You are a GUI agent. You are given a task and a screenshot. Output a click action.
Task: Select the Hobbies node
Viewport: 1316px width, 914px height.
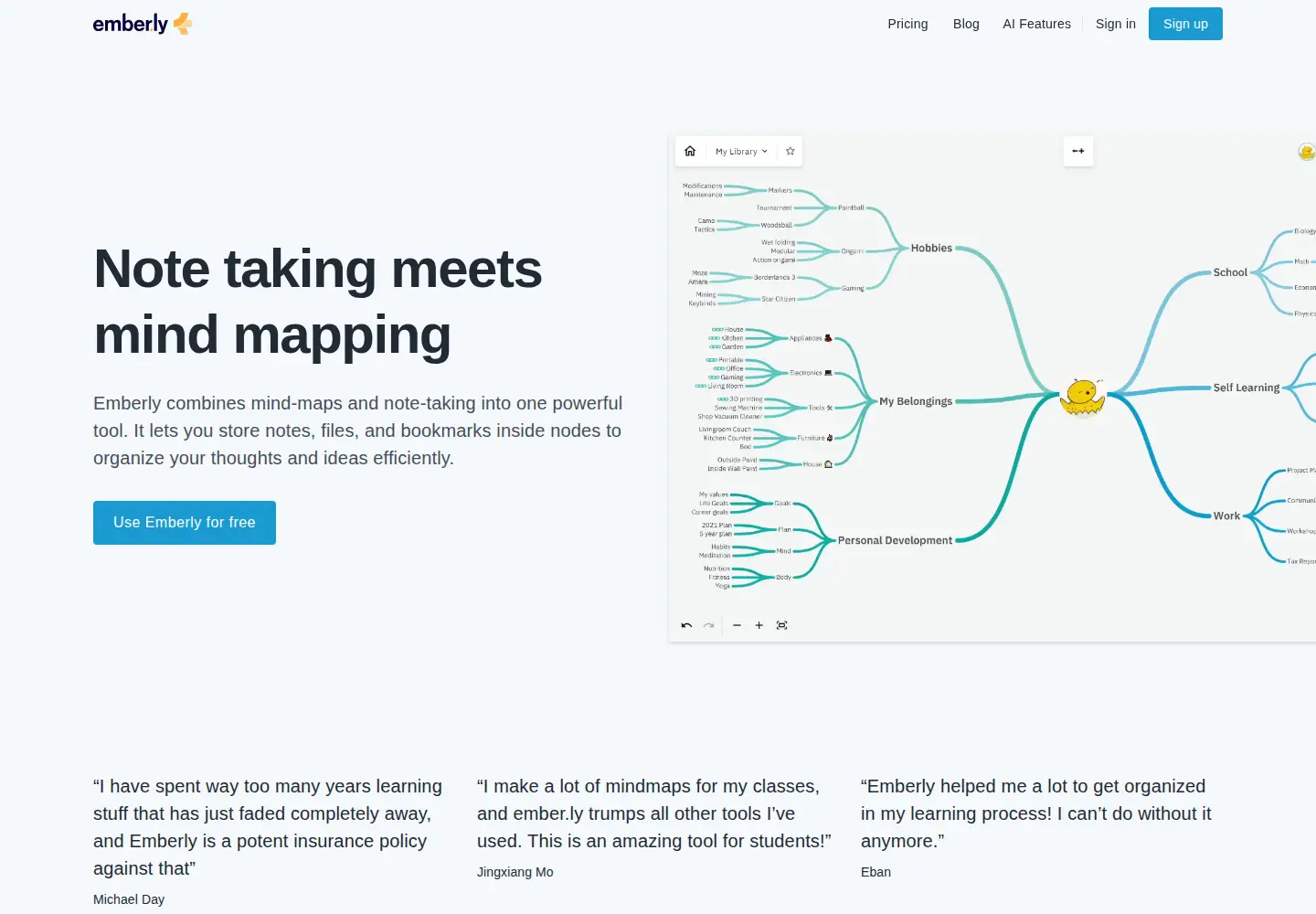[931, 249]
